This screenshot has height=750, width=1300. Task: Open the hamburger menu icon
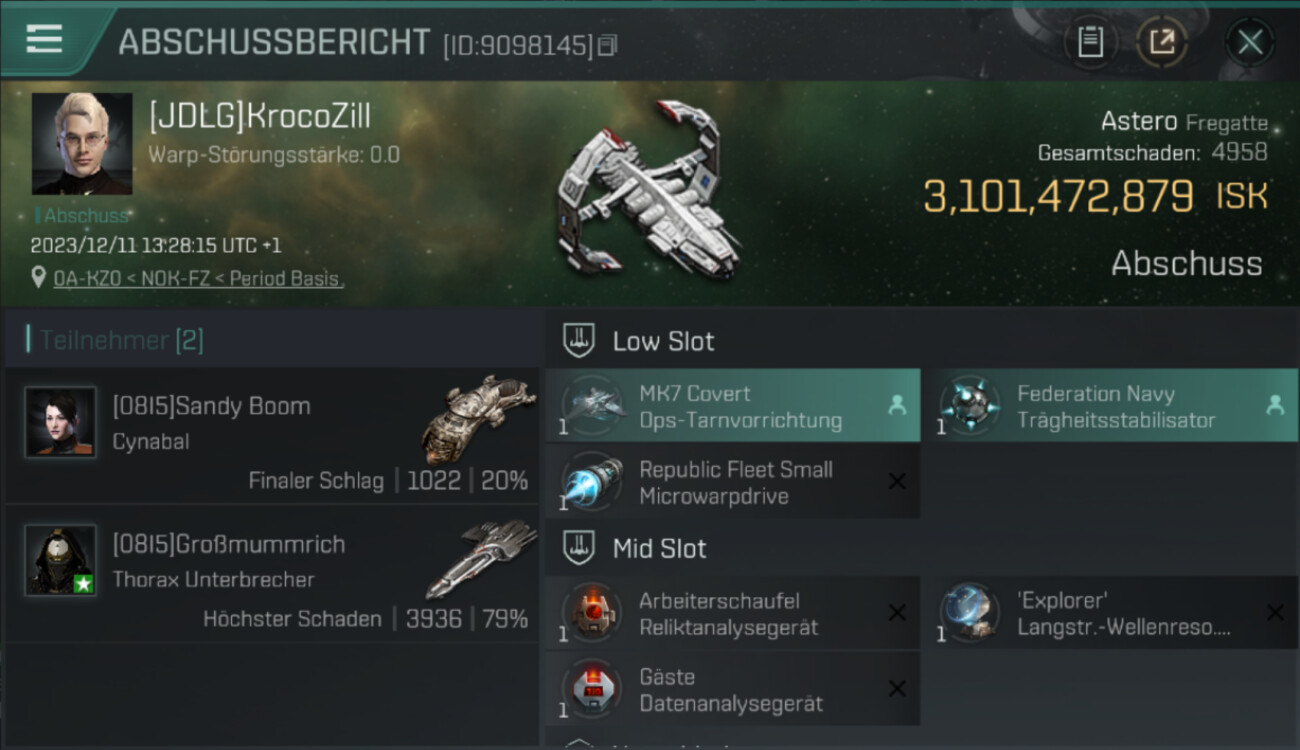(44, 39)
